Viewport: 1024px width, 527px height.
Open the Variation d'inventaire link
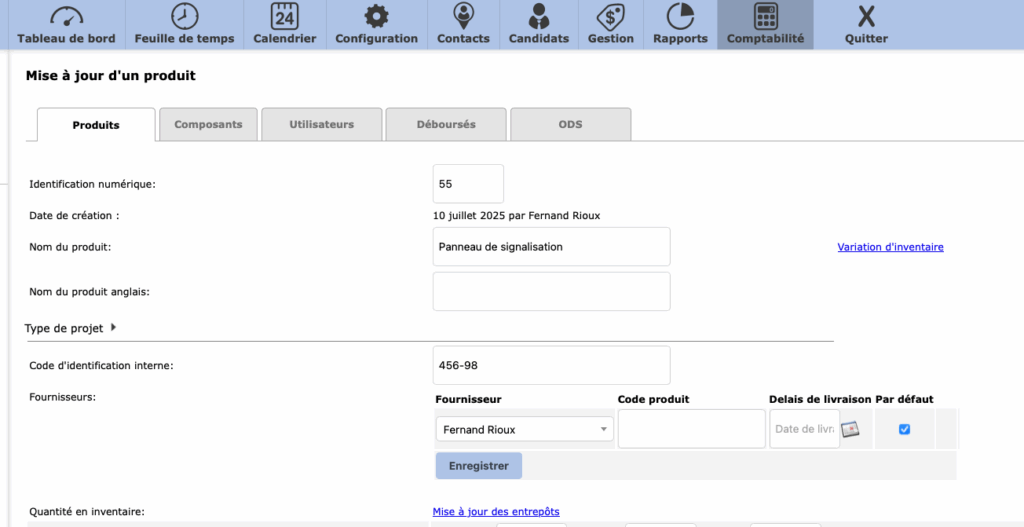tap(890, 247)
